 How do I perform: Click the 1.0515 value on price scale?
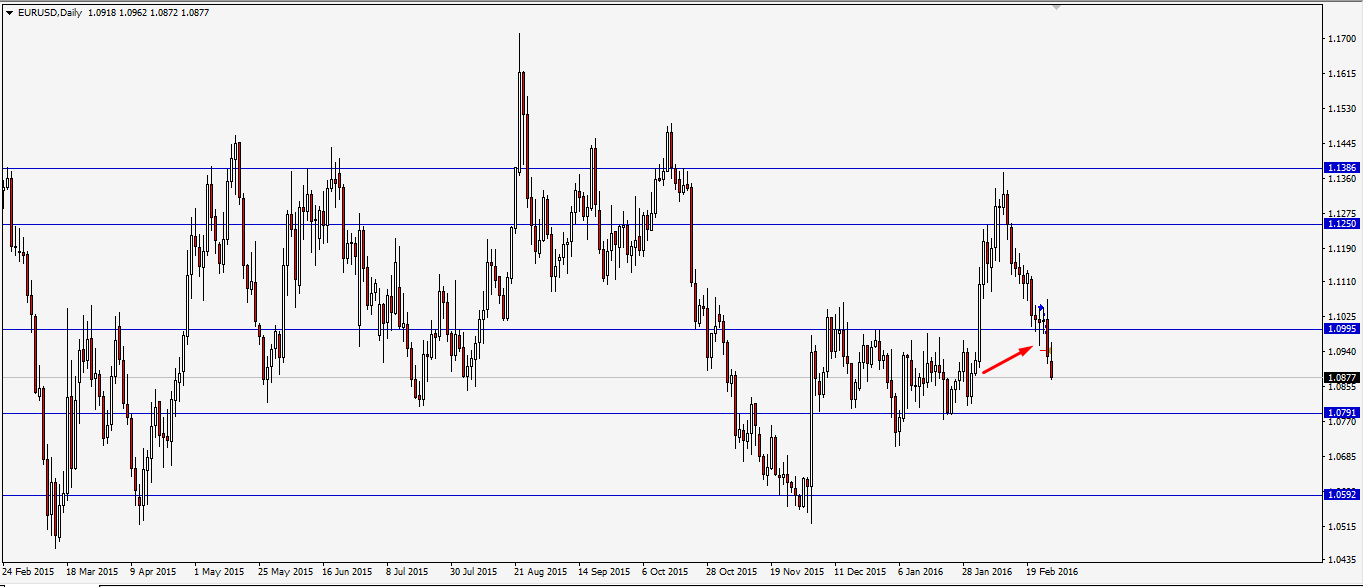[1342, 527]
